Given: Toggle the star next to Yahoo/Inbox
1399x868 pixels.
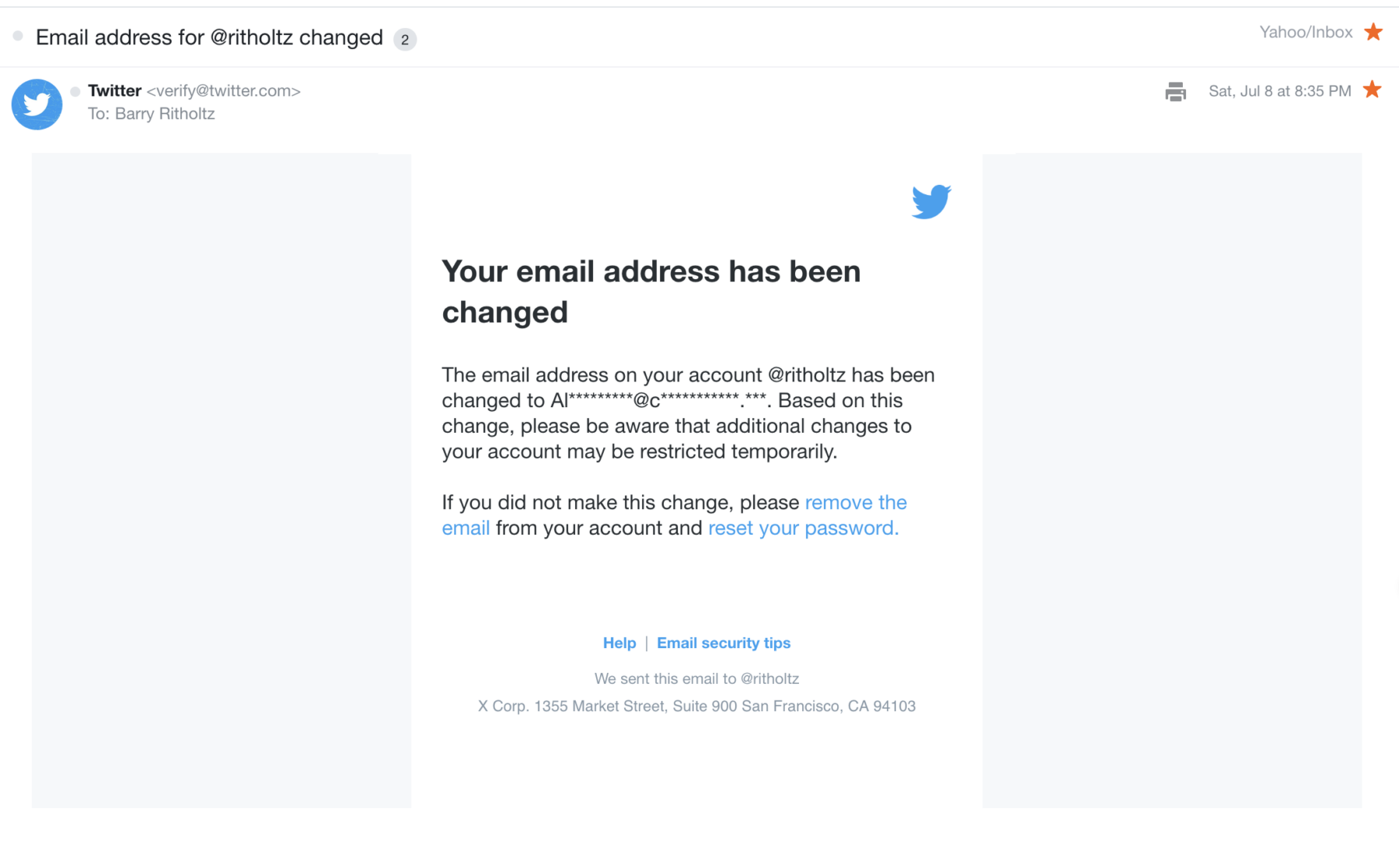Looking at the screenshot, I should pyautogui.click(x=1373, y=32).
